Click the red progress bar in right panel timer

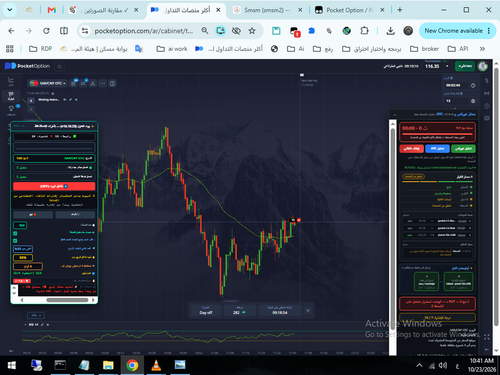pyautogui.click(x=437, y=134)
